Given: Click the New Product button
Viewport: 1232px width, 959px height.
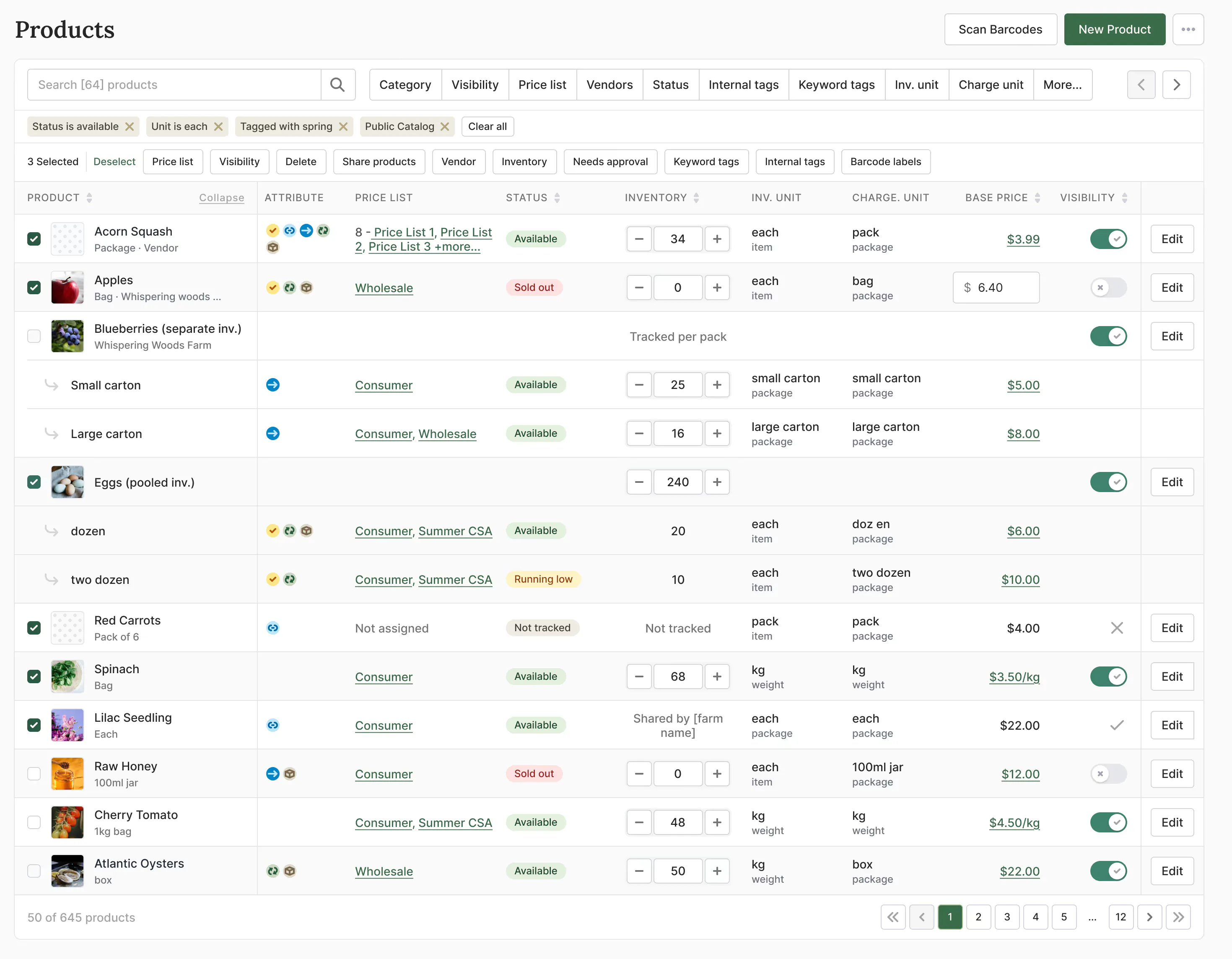Looking at the screenshot, I should (1114, 29).
